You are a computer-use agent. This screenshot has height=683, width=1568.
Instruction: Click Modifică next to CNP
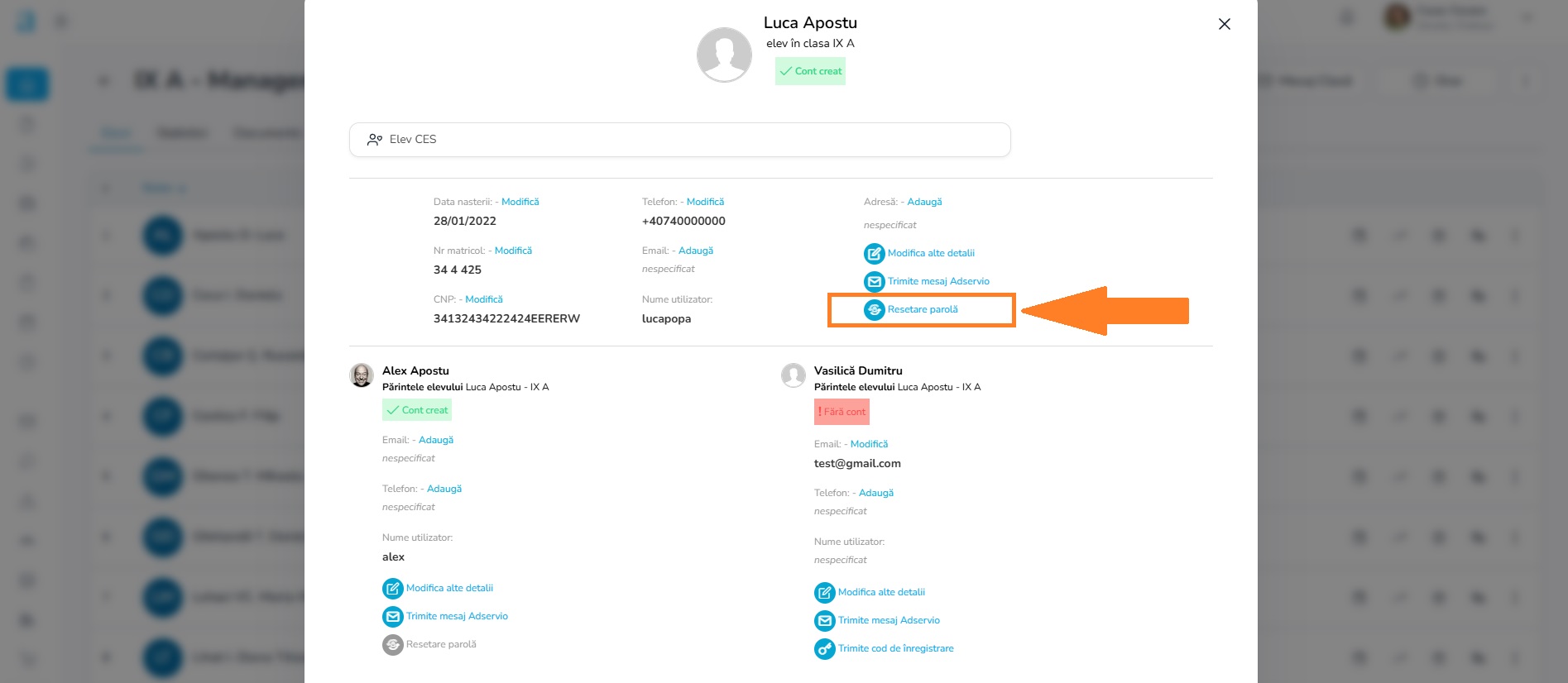pyautogui.click(x=483, y=299)
